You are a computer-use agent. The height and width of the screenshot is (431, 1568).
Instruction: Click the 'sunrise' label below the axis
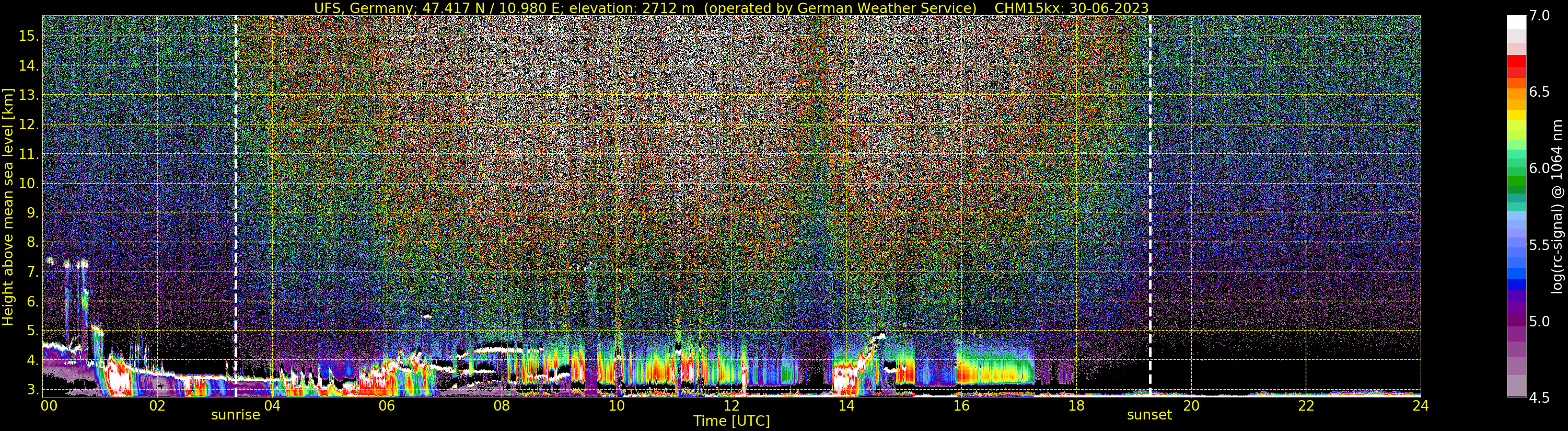coord(236,415)
